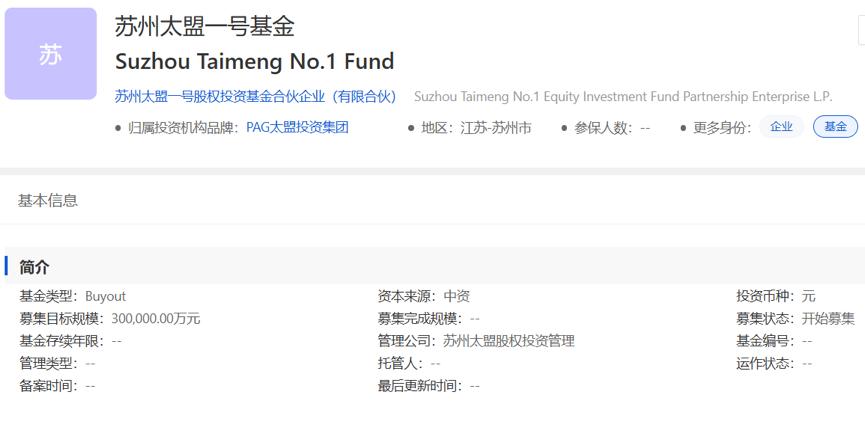This screenshot has width=865, height=422.
Task: Click the 苏州太盟一号基金 title
Action: (x=205, y=26)
